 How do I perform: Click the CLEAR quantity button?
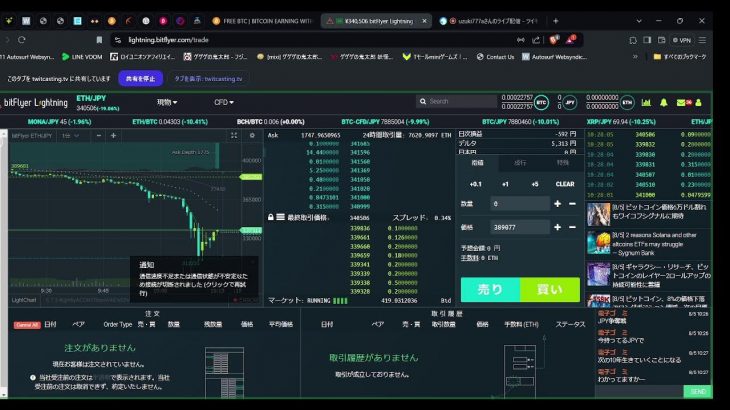click(565, 184)
